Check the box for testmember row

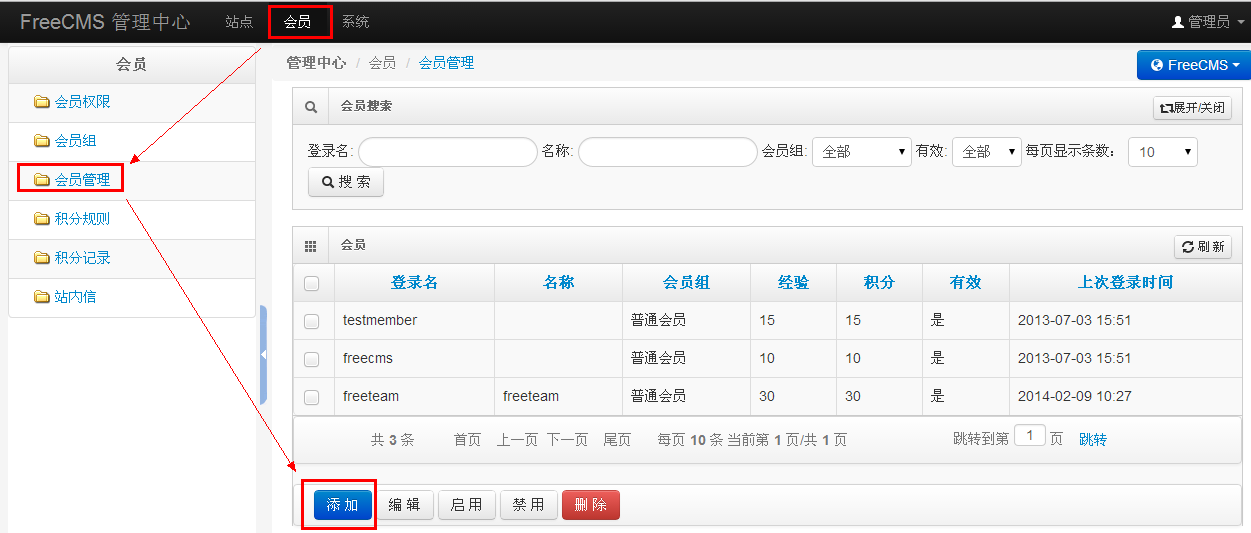[311, 321]
